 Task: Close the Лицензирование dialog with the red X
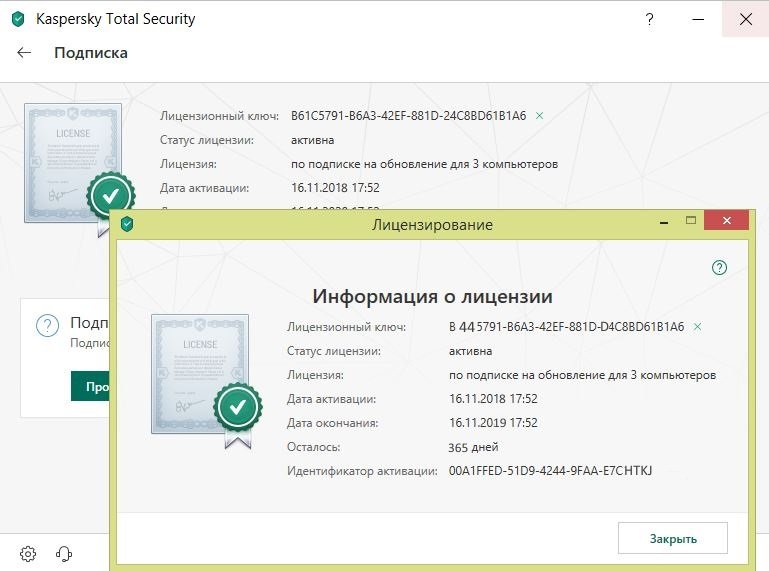(x=726, y=220)
